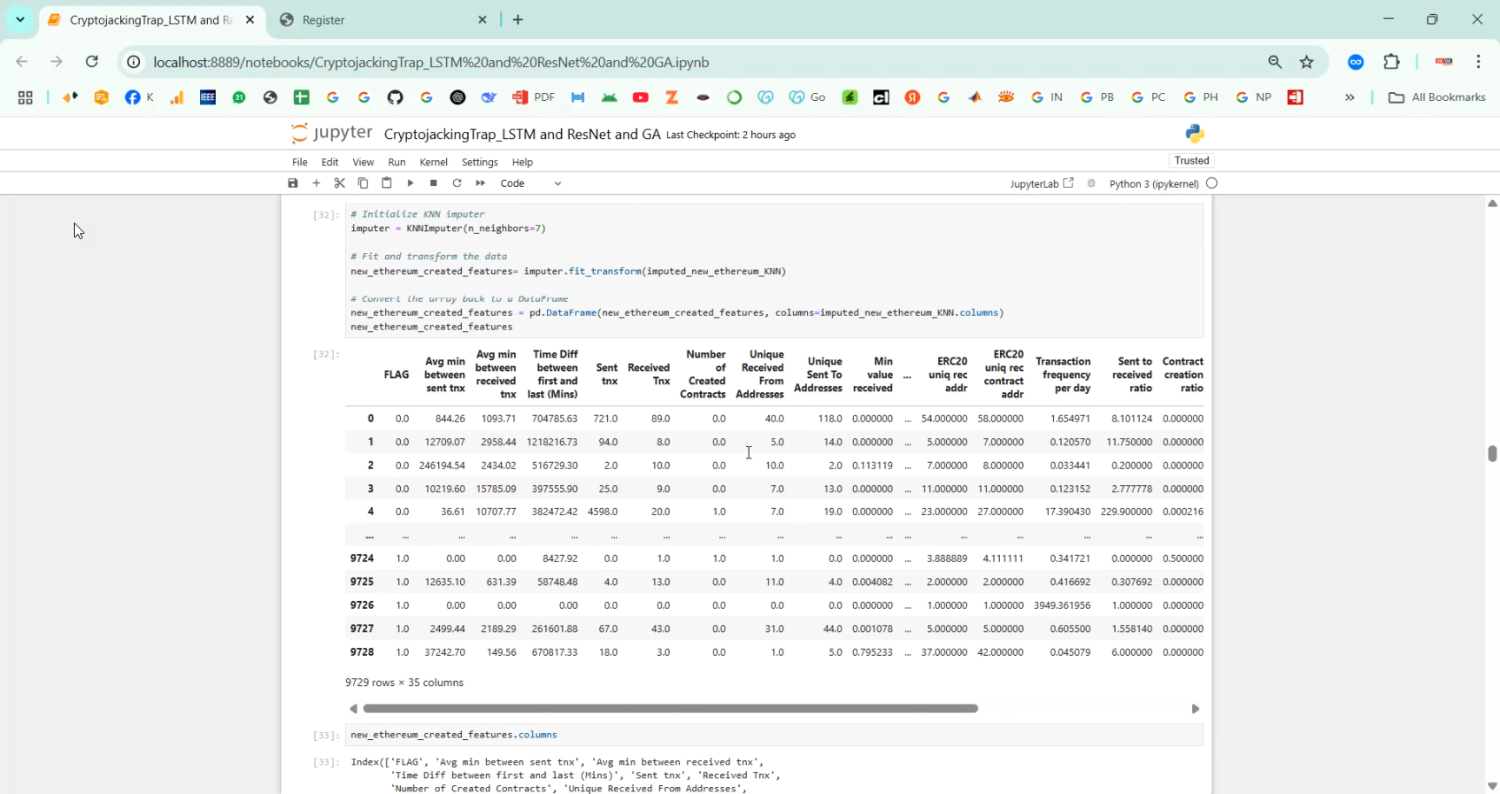Open the All Bookmarks folder
This screenshot has width=1500, height=794.
(1437, 97)
